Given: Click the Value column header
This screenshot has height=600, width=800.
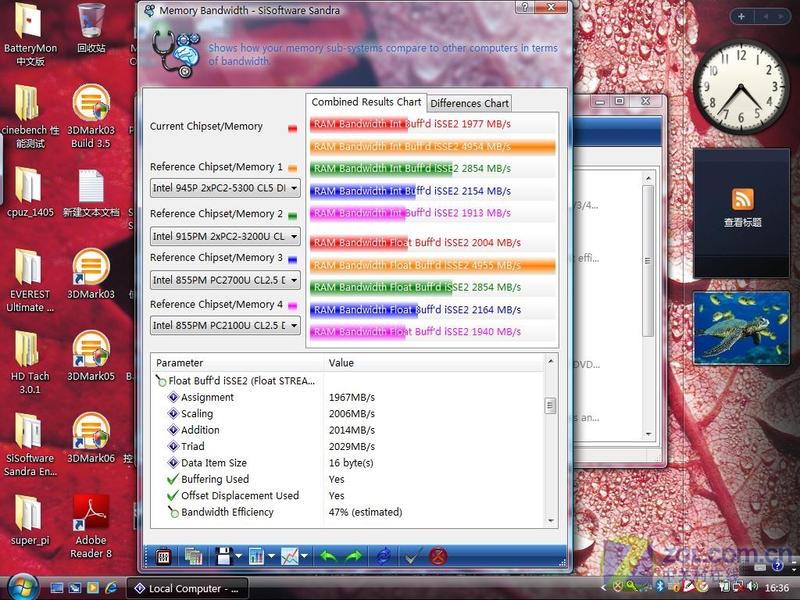Looking at the screenshot, I should point(434,363).
